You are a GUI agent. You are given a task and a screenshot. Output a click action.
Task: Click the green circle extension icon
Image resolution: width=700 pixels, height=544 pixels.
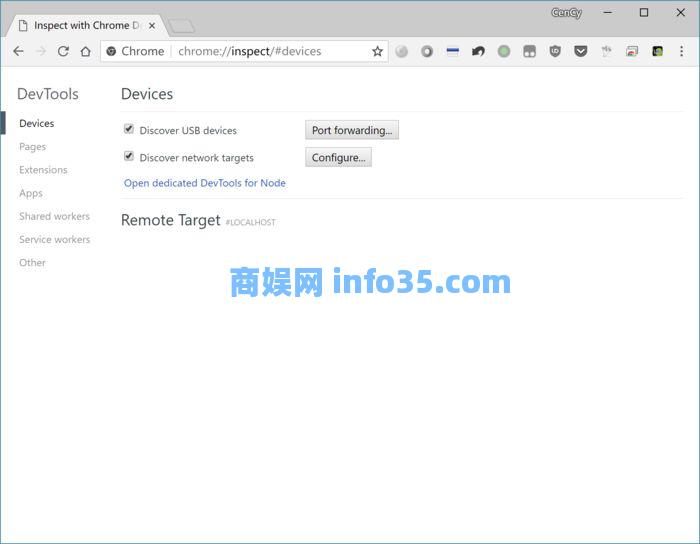(x=504, y=51)
